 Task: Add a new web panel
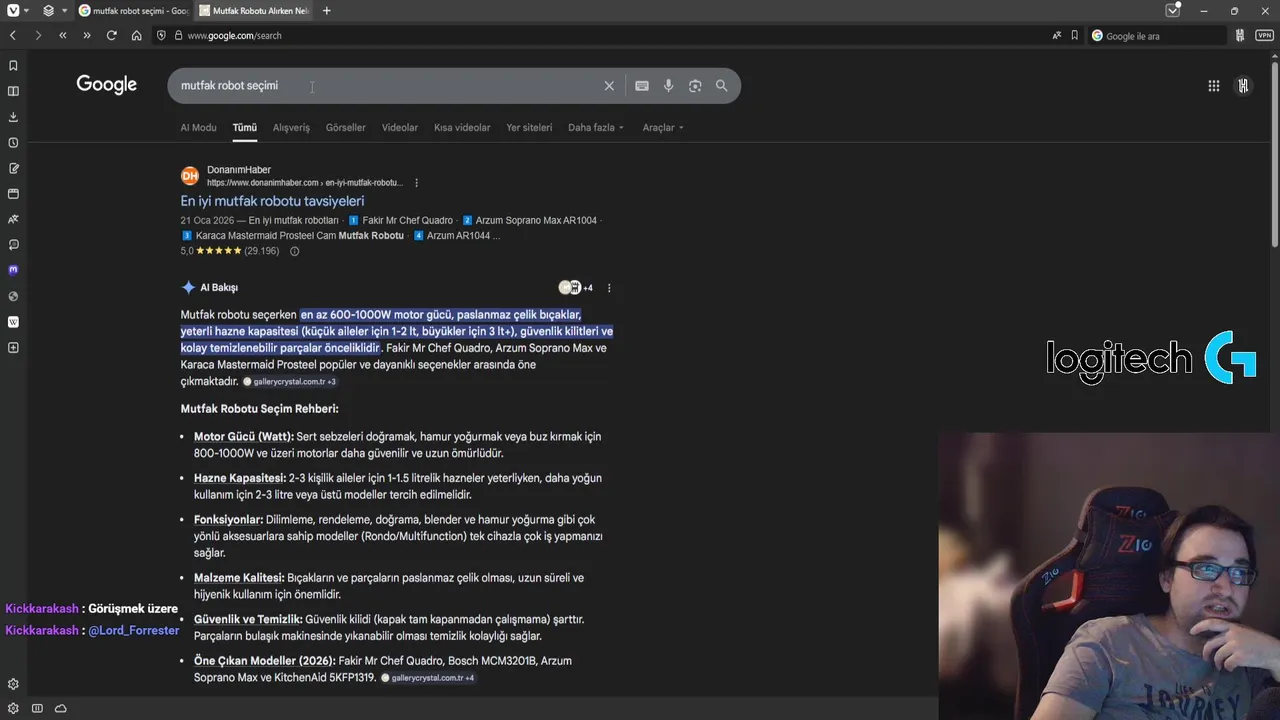[13, 348]
